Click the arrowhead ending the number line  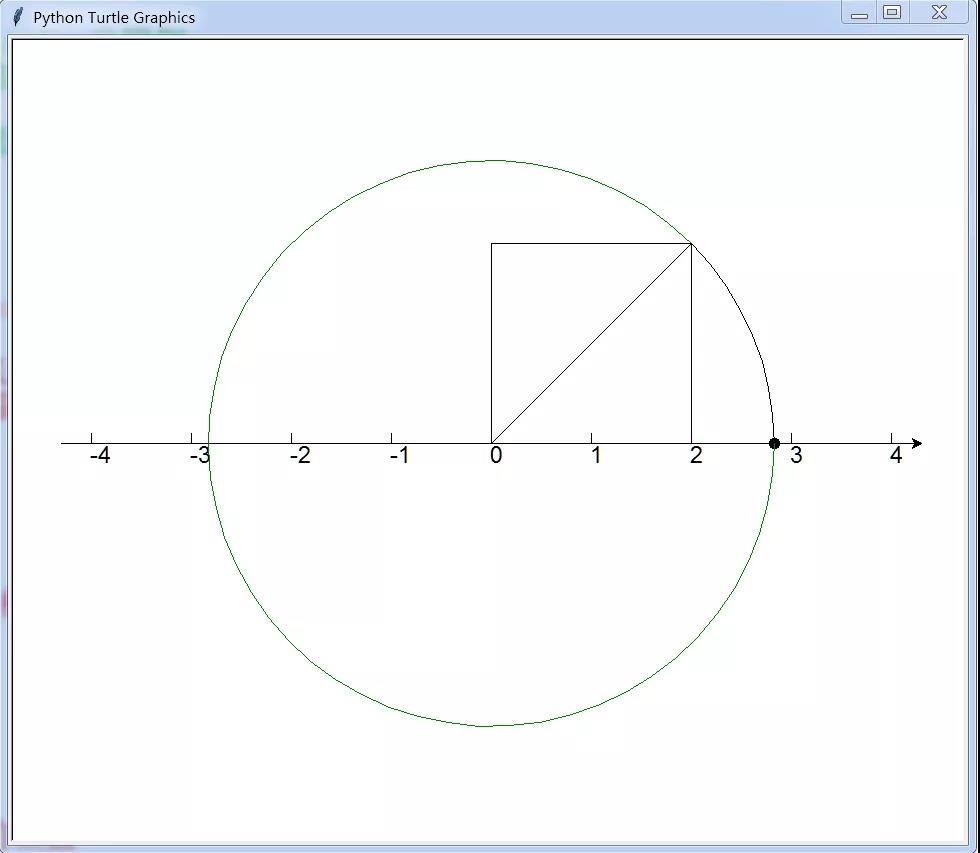tap(917, 444)
